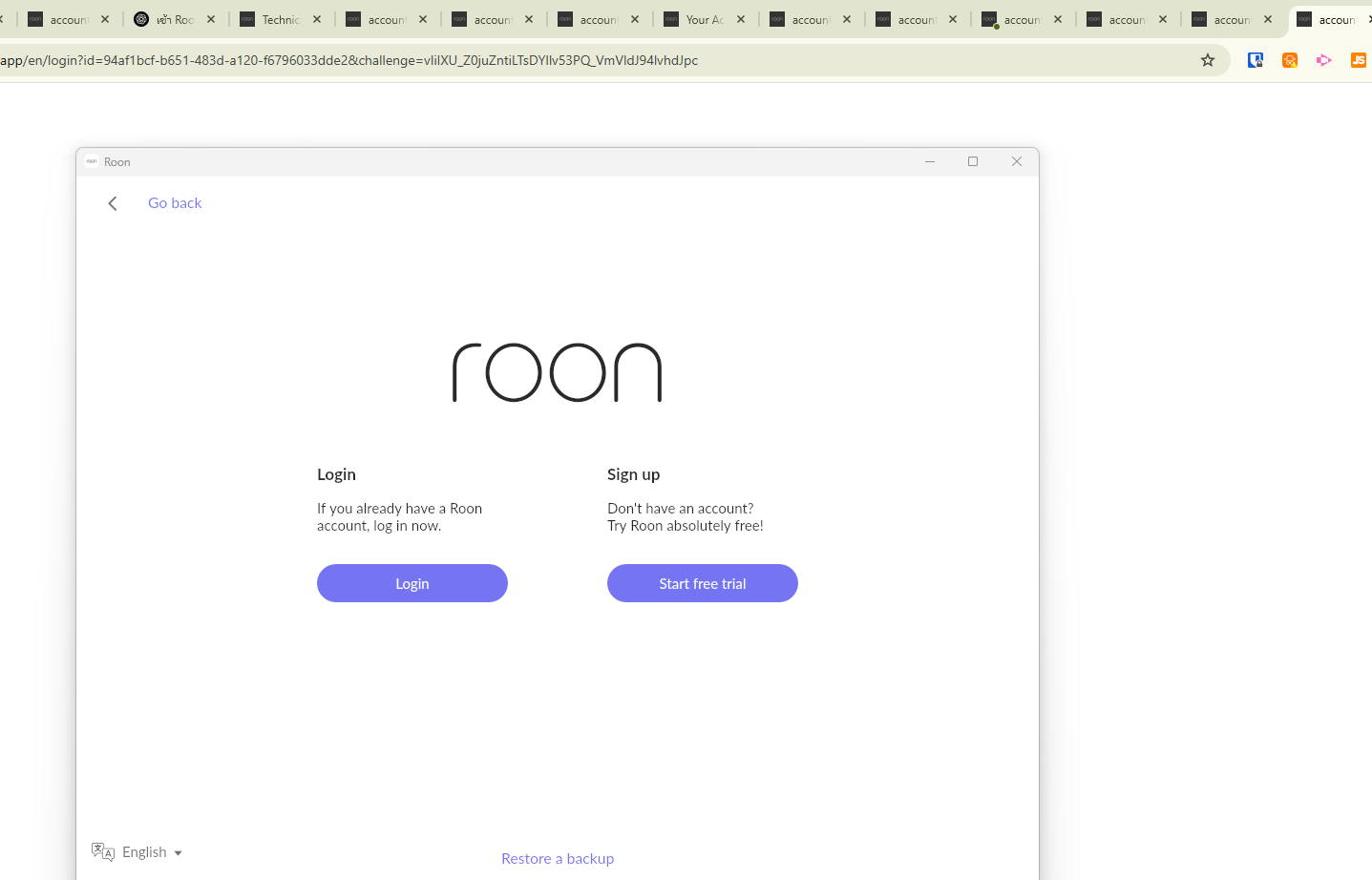Switch to account tab with green dot favicon
This screenshot has width=1372, height=880.
(x=1023, y=19)
